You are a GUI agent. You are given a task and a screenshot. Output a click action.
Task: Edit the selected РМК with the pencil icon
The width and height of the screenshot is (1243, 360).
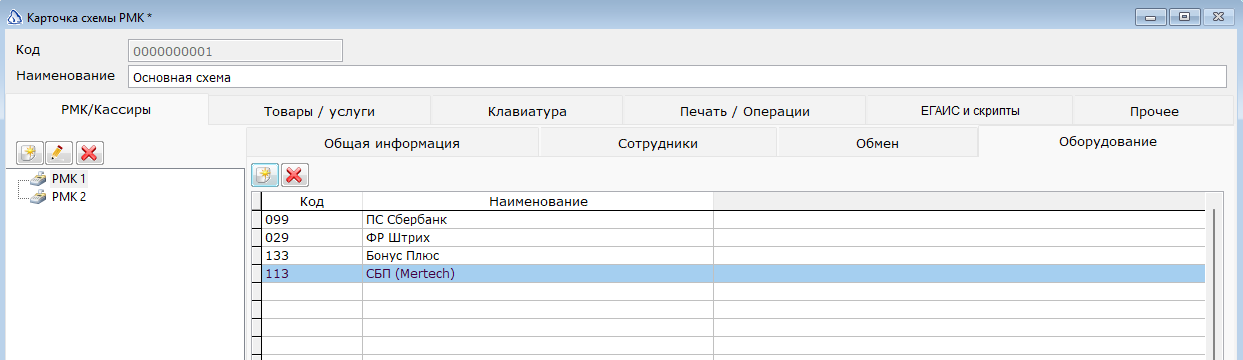pyautogui.click(x=60, y=153)
